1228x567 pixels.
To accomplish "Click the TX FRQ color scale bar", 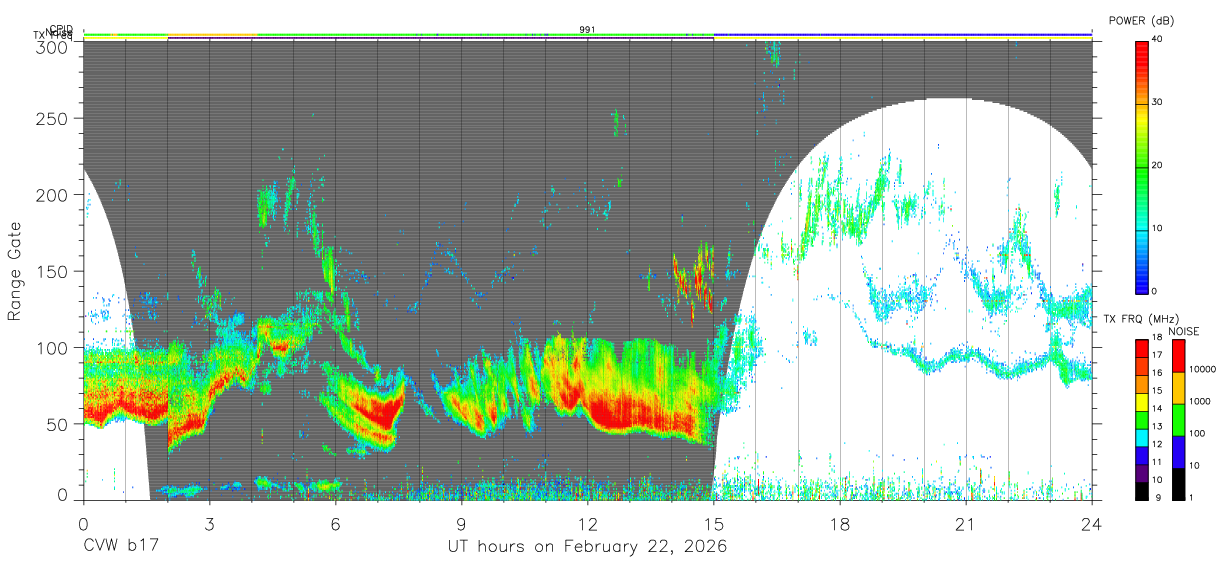I will pyautogui.click(x=1141, y=418).
